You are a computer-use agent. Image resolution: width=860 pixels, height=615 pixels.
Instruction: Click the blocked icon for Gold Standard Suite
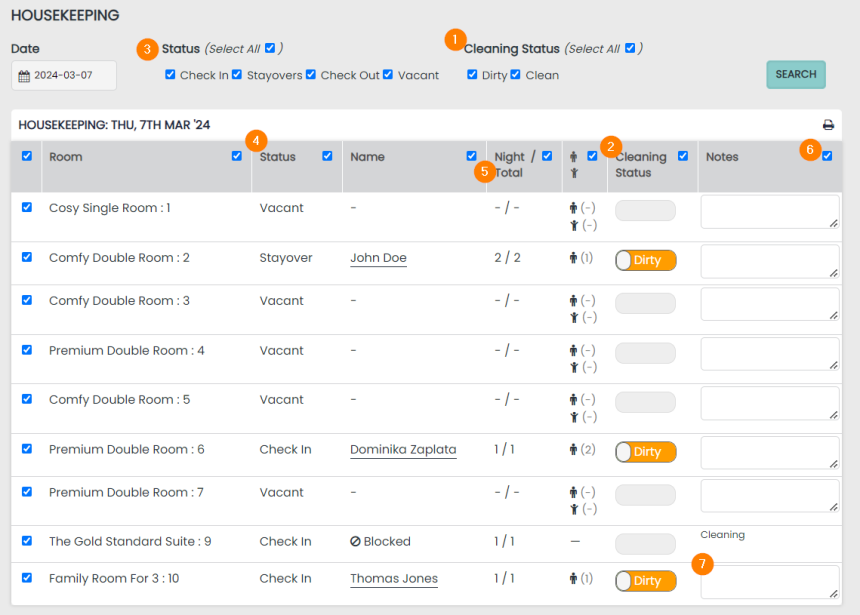[x=355, y=542]
